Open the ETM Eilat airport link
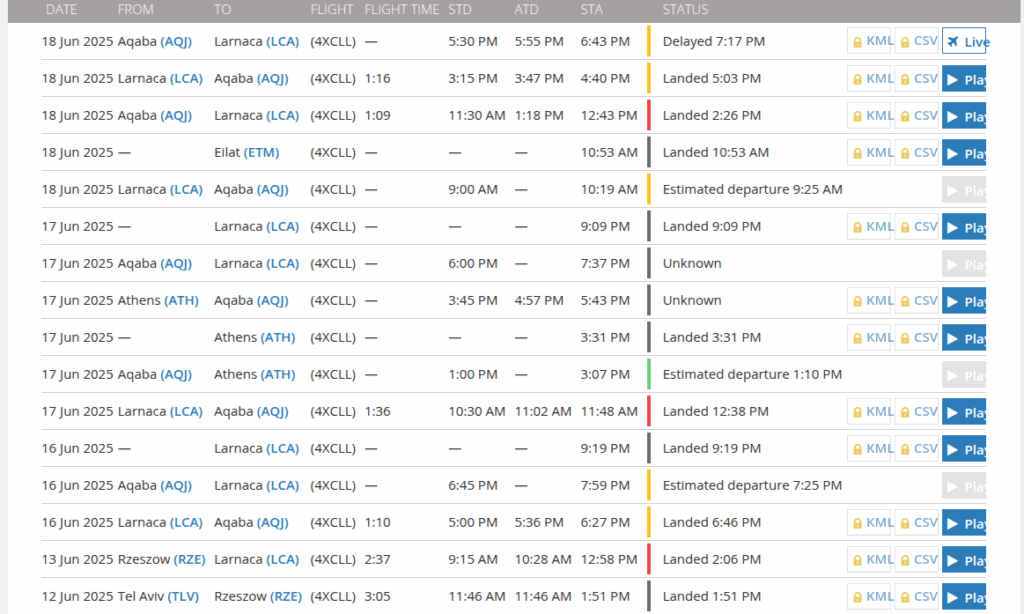The width and height of the screenshot is (1024, 614). 261,153
